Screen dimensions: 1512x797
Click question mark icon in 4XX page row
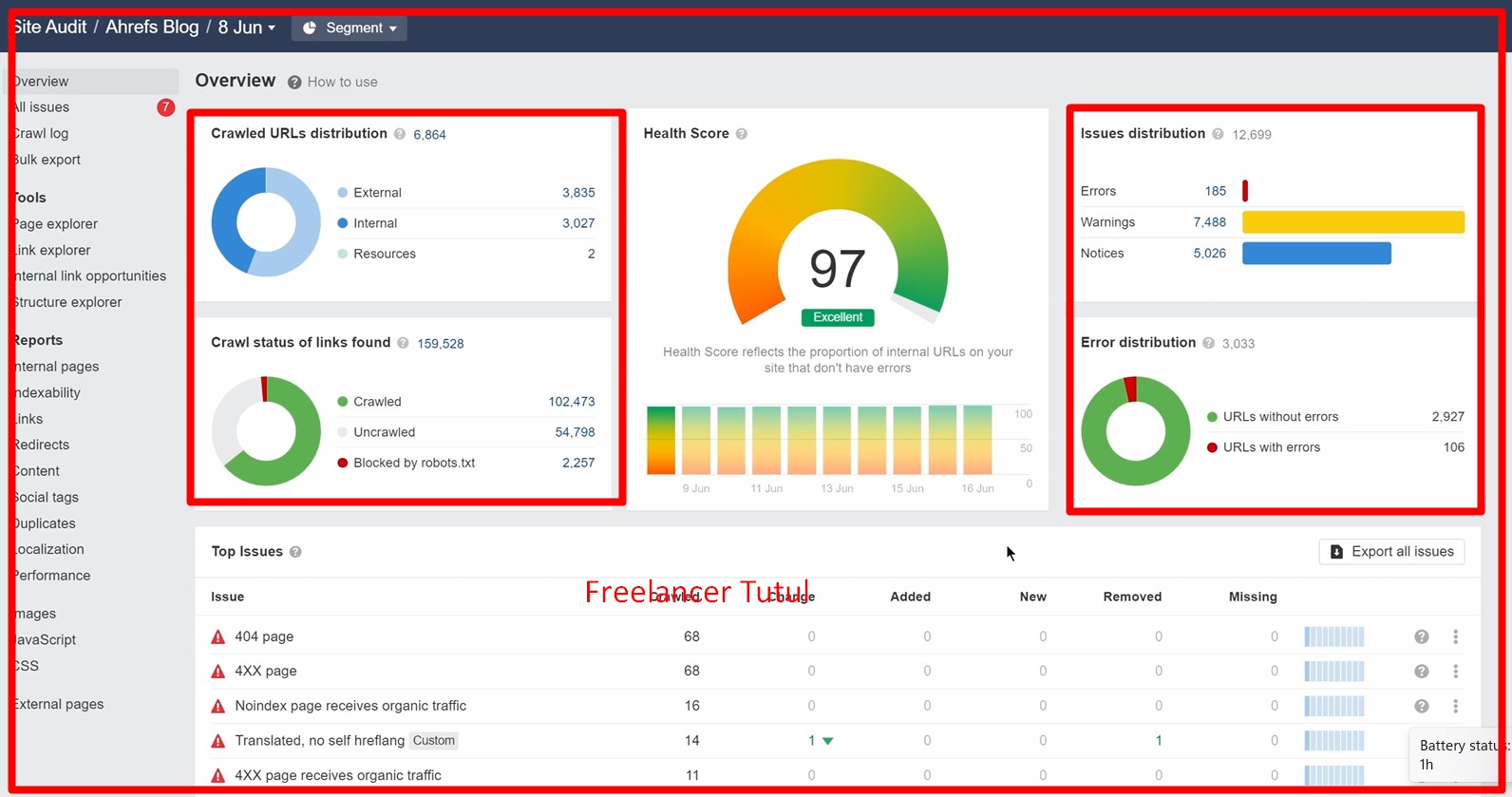coord(1421,672)
